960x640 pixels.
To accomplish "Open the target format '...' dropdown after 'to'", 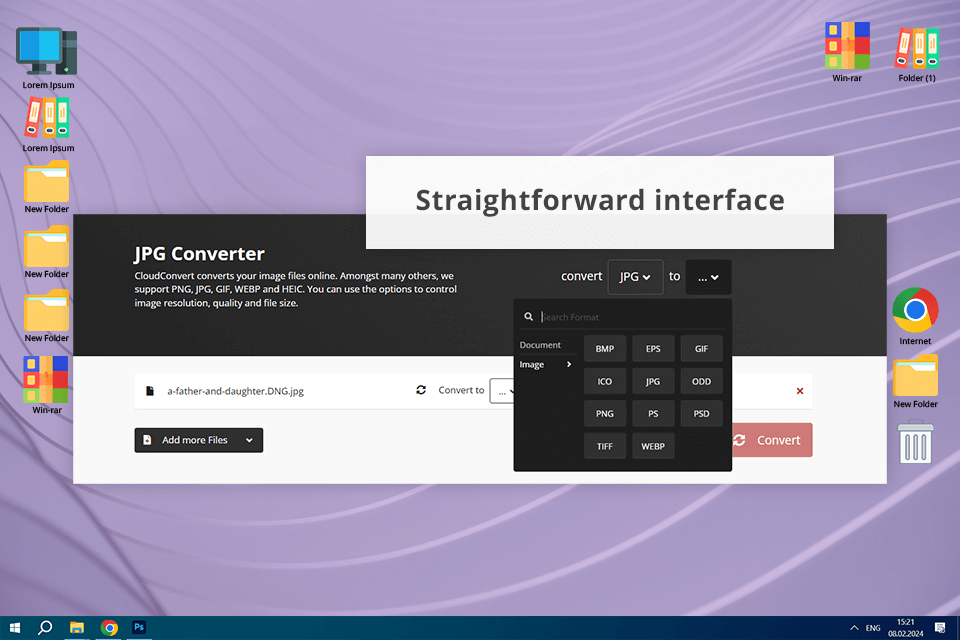I will point(708,277).
